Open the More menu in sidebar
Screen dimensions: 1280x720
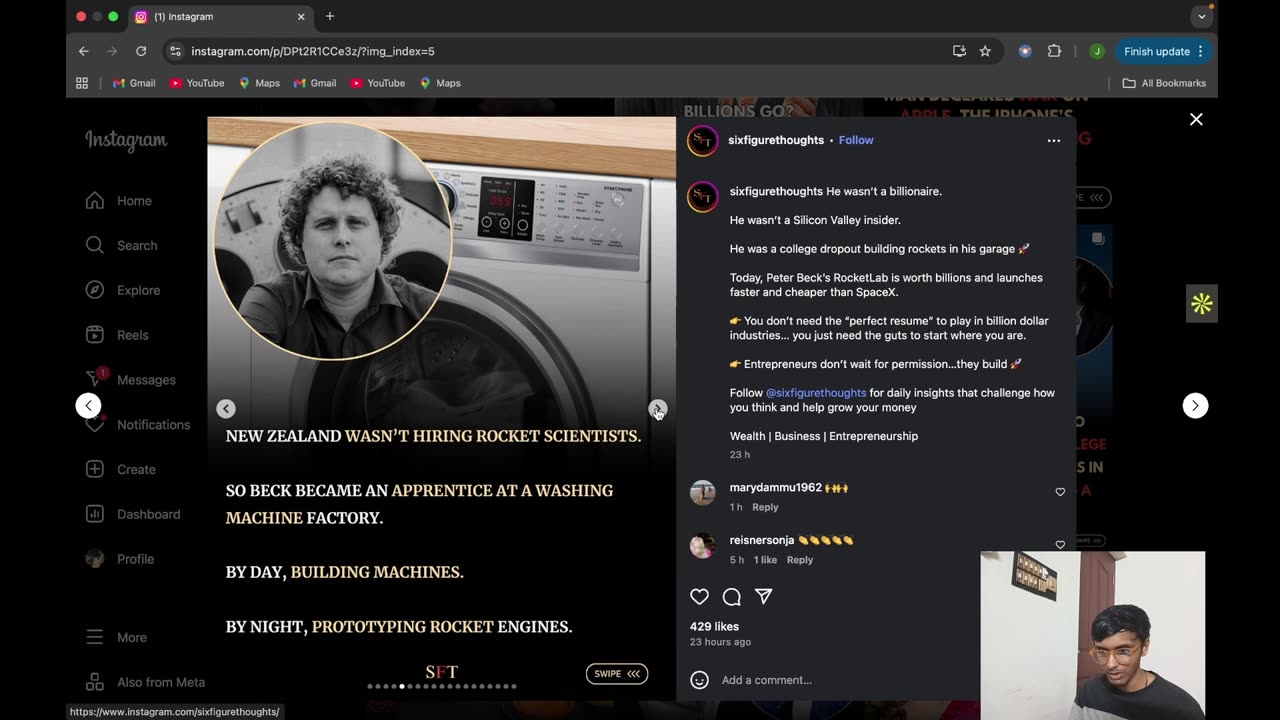116,637
